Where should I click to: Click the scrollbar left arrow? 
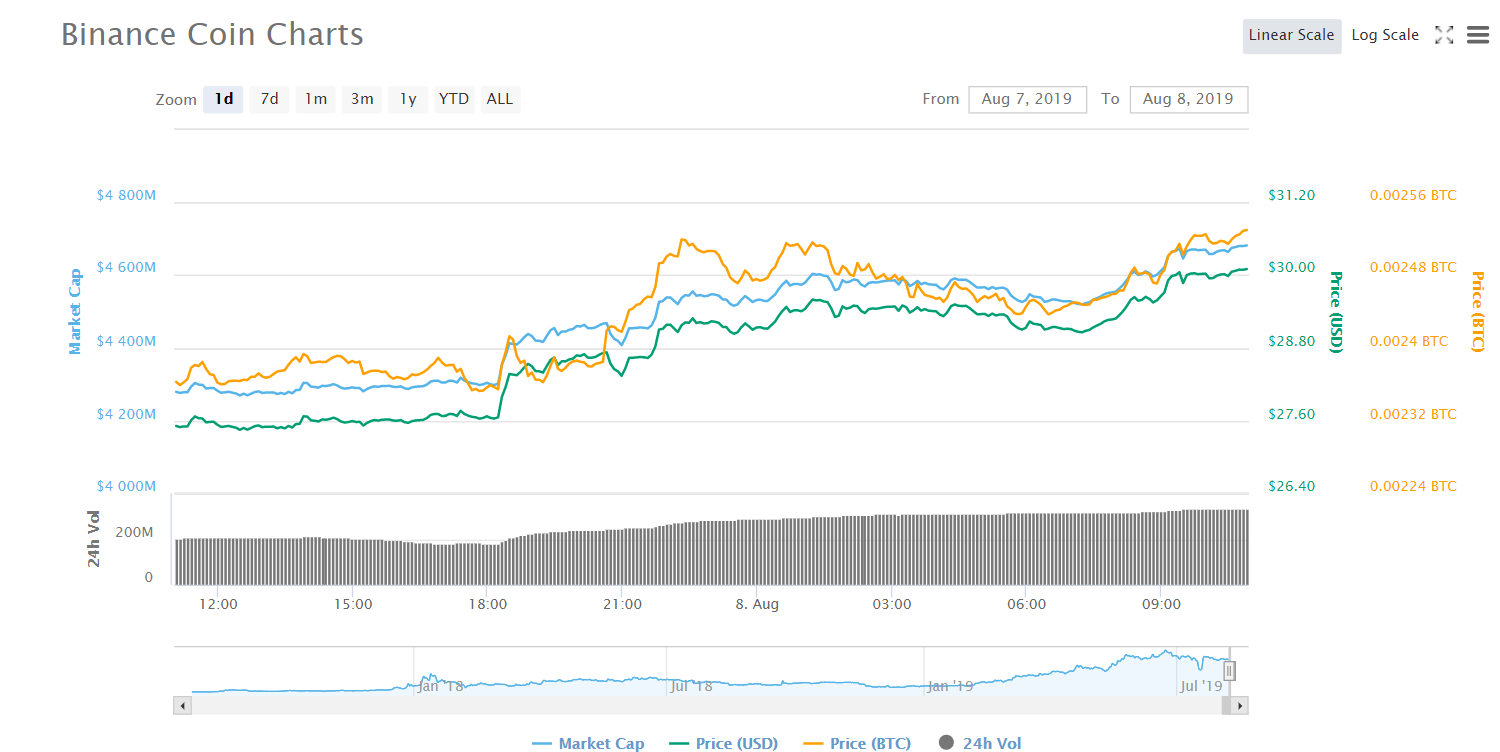182,706
